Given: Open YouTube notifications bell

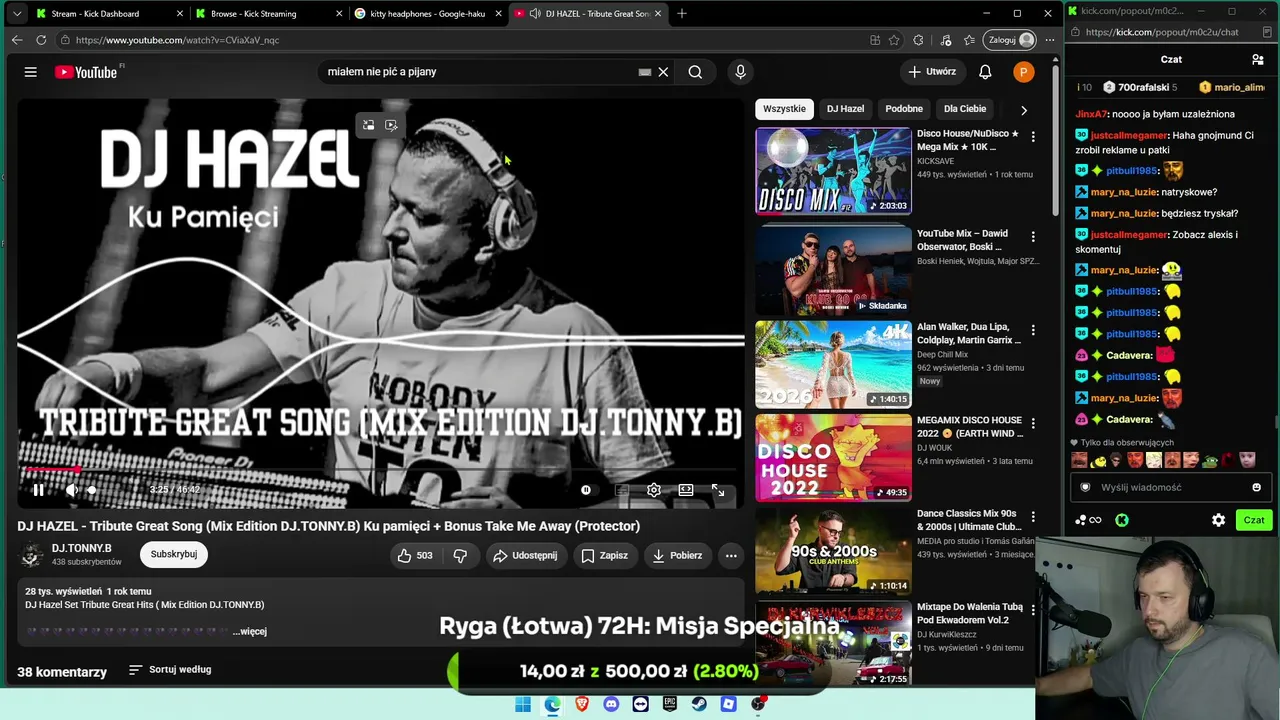Looking at the screenshot, I should click(985, 72).
